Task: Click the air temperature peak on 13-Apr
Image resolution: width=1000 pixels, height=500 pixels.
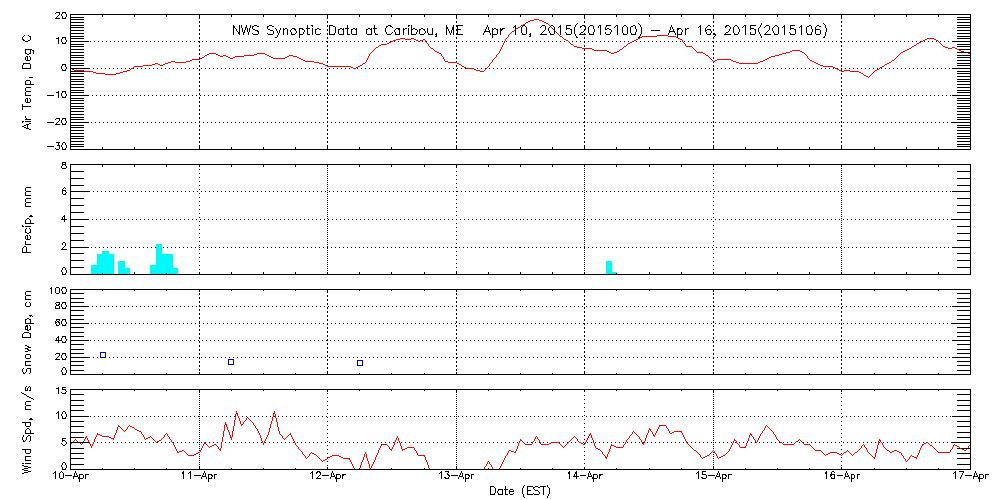Action: click(537, 20)
